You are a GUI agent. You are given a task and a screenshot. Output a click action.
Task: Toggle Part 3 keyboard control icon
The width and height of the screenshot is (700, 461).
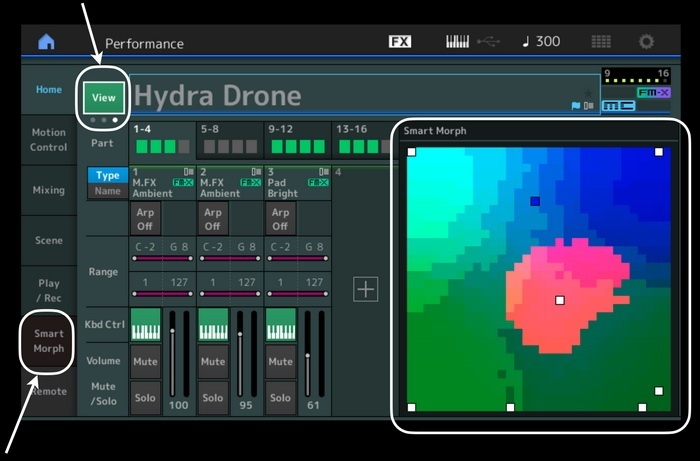[x=281, y=324]
